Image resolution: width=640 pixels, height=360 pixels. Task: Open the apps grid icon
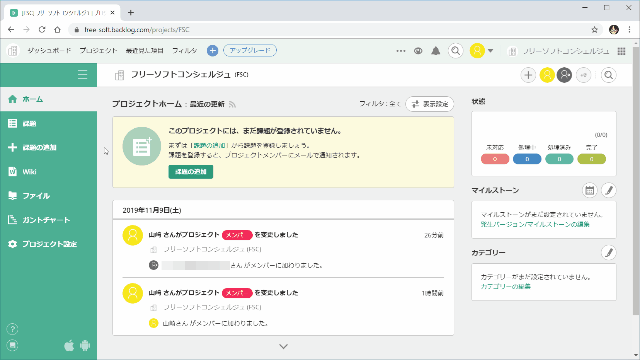tap(621, 51)
